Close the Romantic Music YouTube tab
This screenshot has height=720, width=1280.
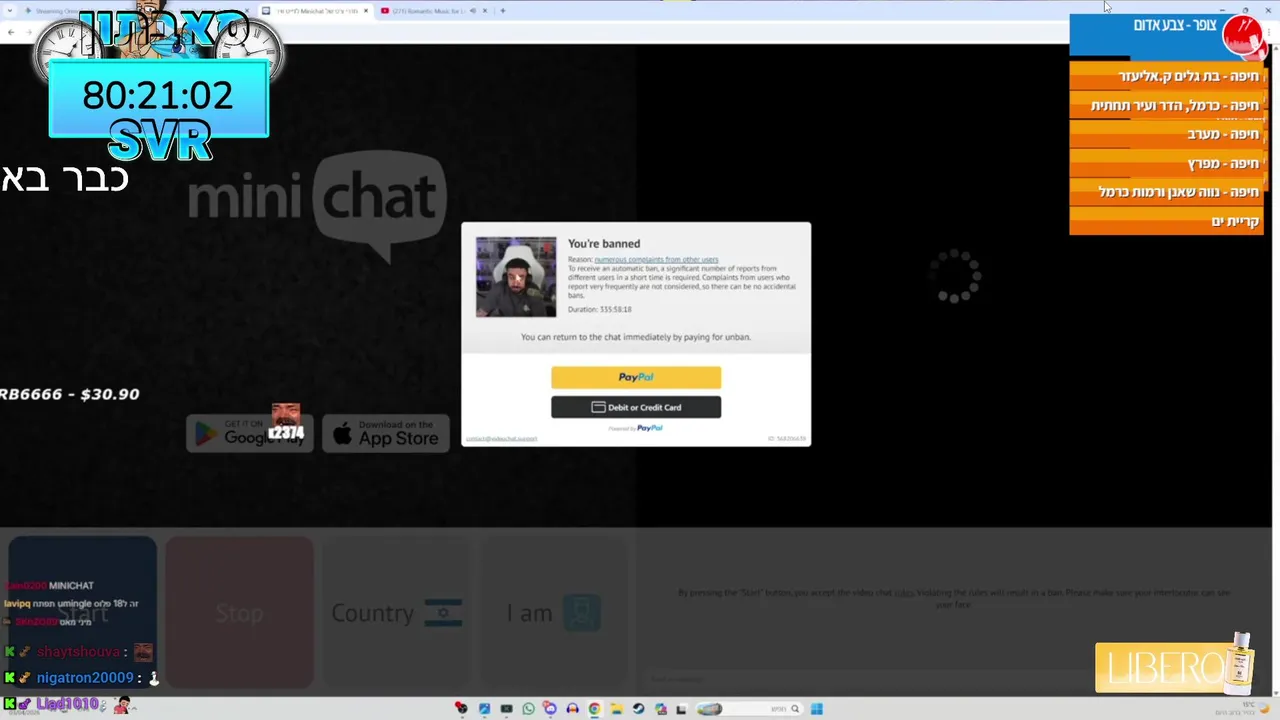coord(485,11)
